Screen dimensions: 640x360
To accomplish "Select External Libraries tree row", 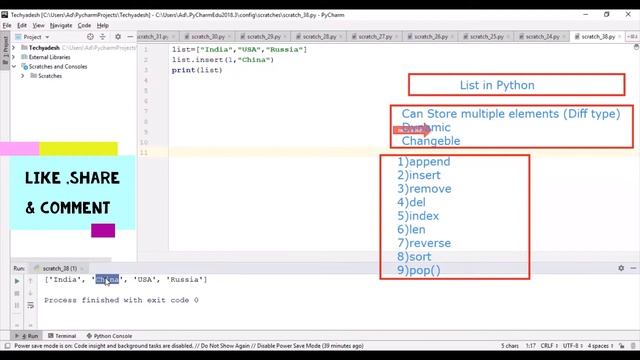I will point(73,57).
